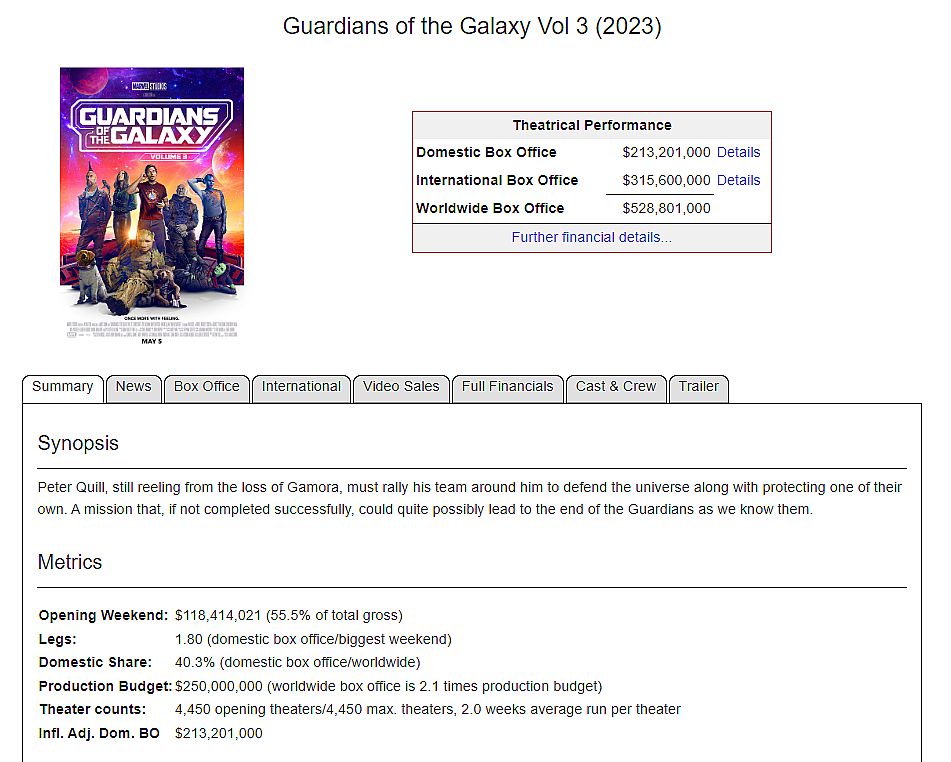Viewport: 951px width, 762px height.
Task: Open the Box Office tab
Action: [x=206, y=388]
